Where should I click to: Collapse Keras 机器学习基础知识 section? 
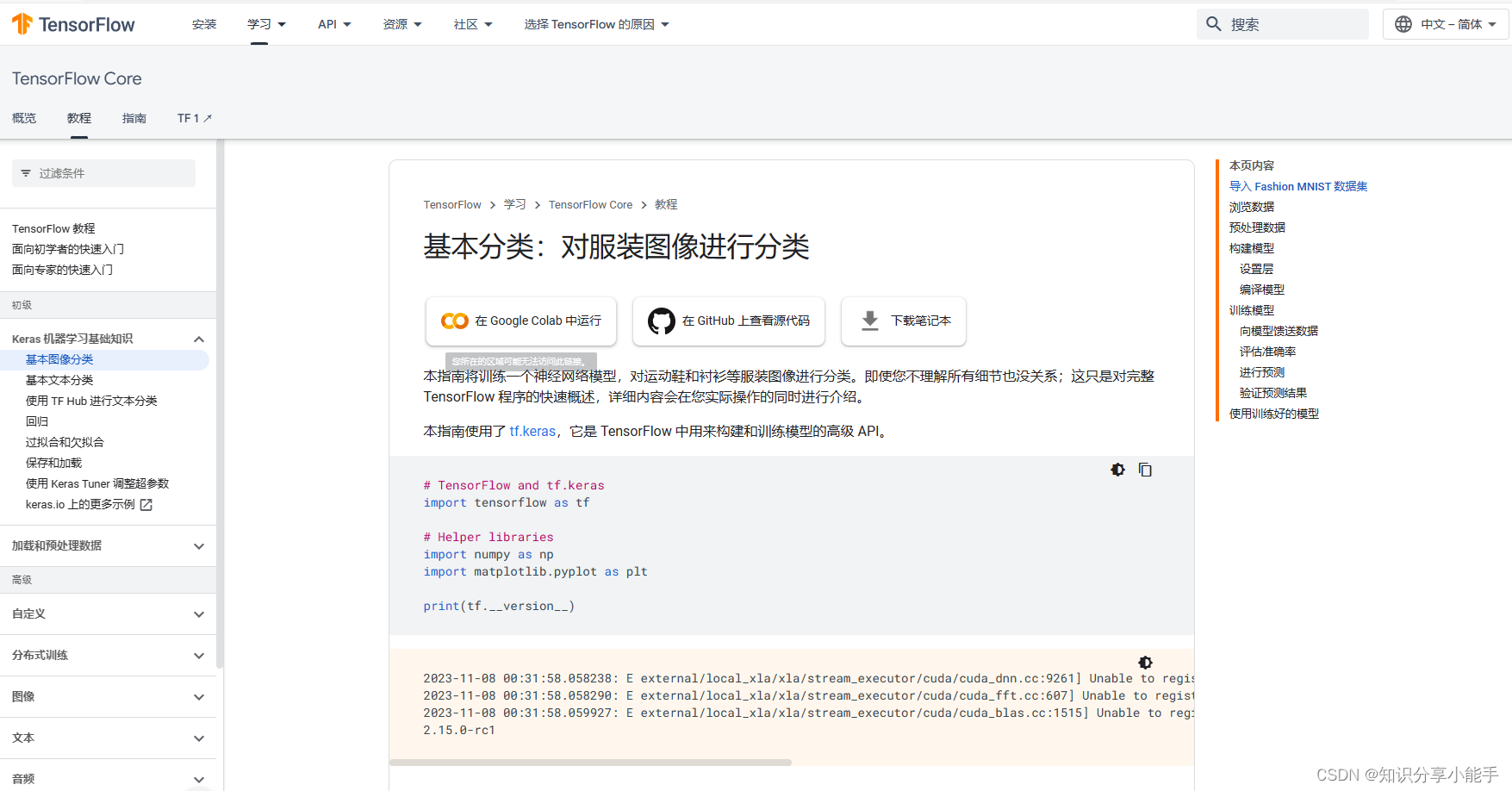pyautogui.click(x=199, y=339)
